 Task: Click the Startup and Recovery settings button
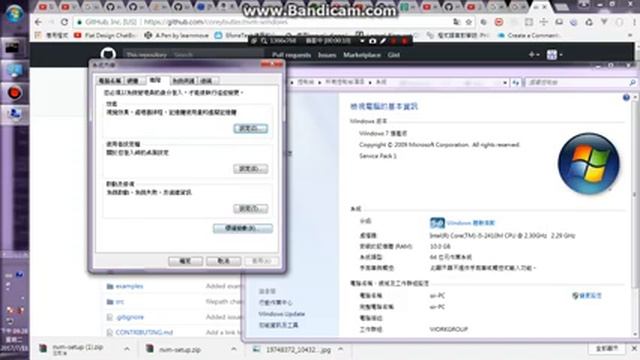pyautogui.click(x=251, y=209)
